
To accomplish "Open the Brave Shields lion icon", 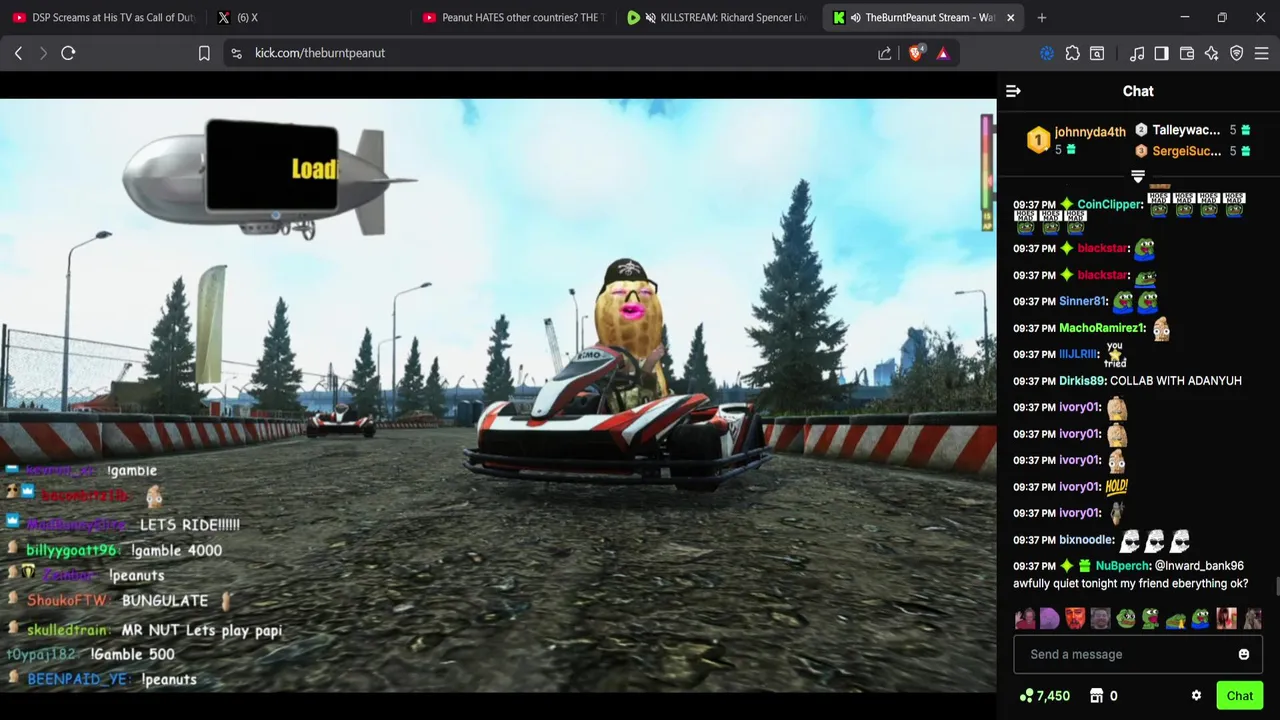I will click(x=916, y=53).
